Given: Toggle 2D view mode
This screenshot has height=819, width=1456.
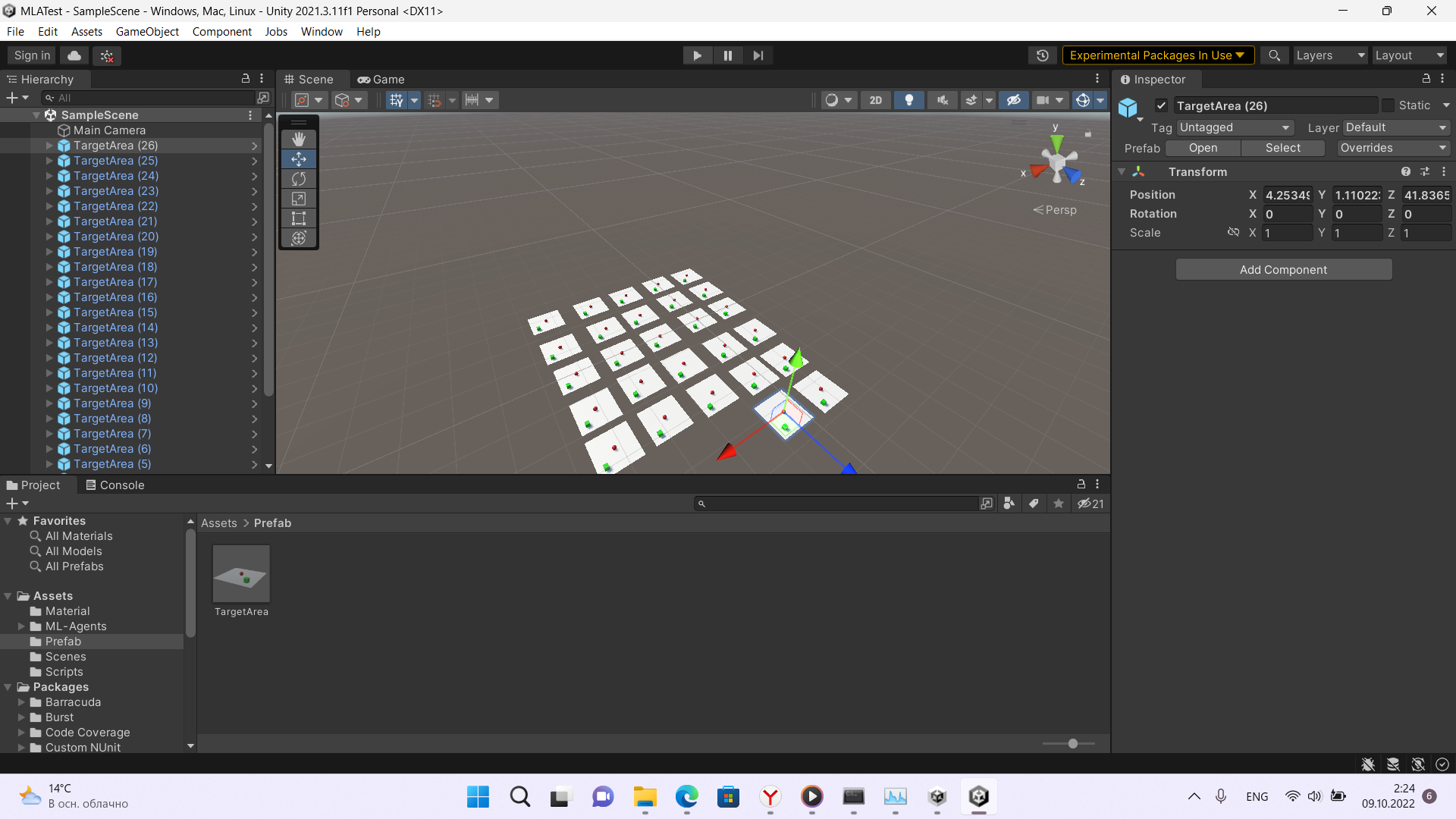Looking at the screenshot, I should click(x=876, y=100).
